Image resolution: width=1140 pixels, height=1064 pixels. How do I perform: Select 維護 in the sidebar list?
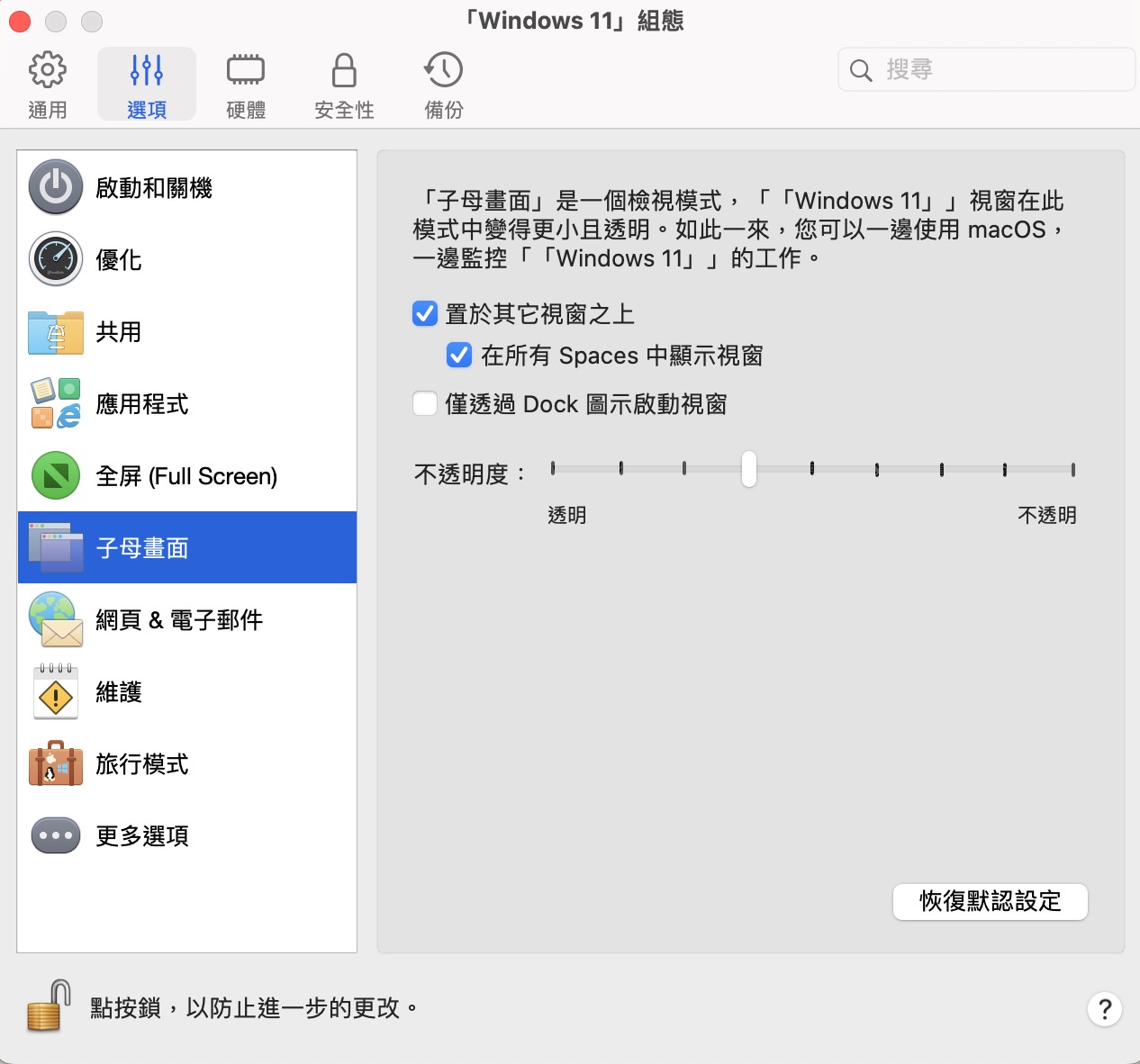[187, 691]
